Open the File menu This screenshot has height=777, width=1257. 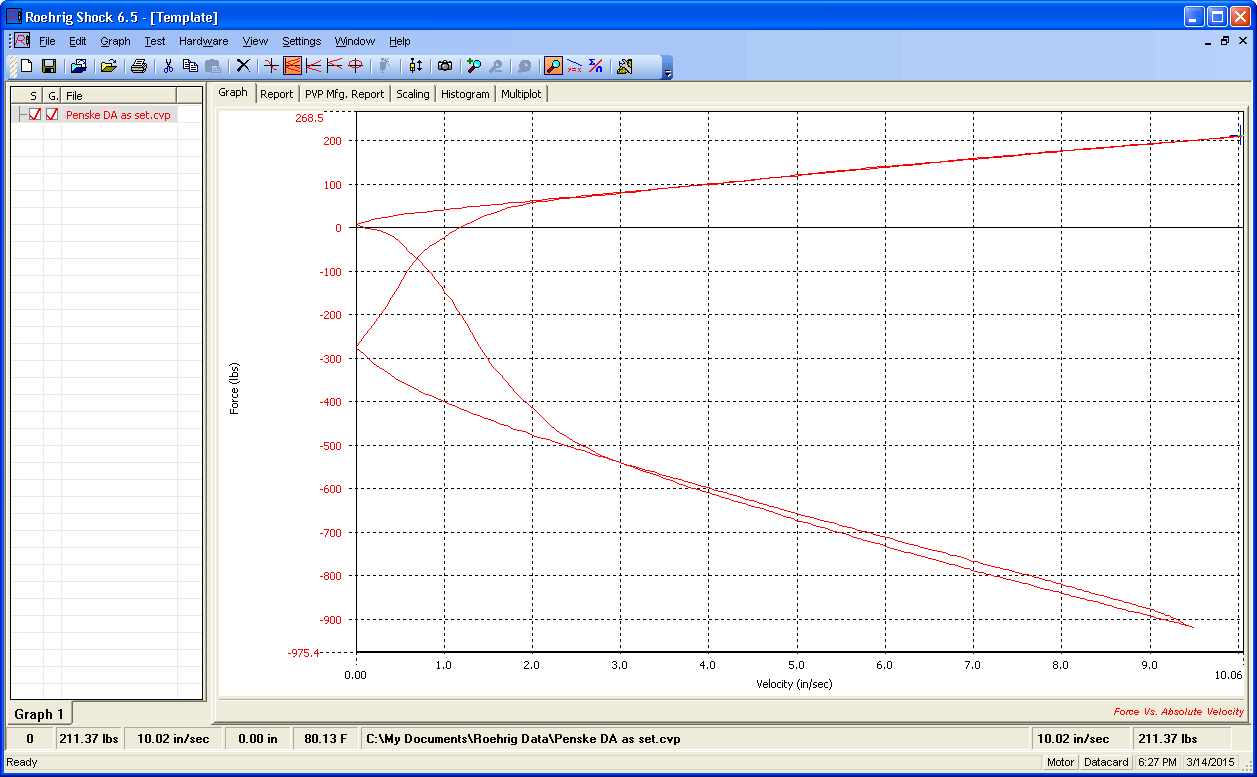47,41
